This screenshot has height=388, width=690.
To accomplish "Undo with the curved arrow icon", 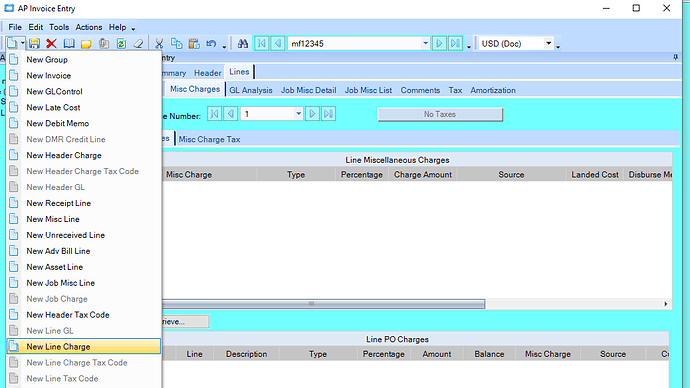I will [211, 44].
